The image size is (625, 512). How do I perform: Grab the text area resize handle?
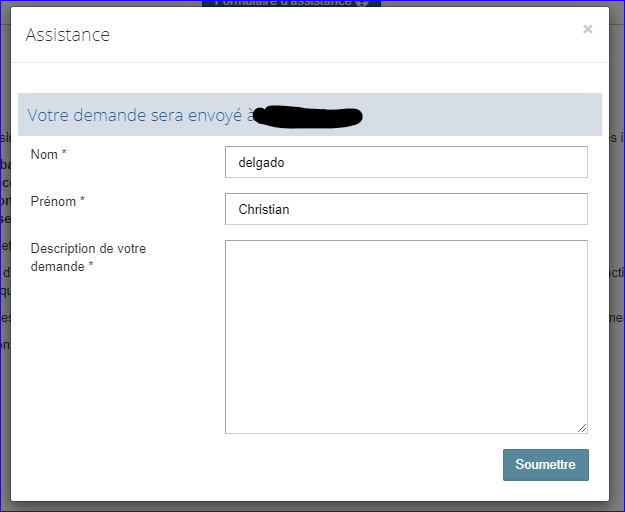click(582, 428)
